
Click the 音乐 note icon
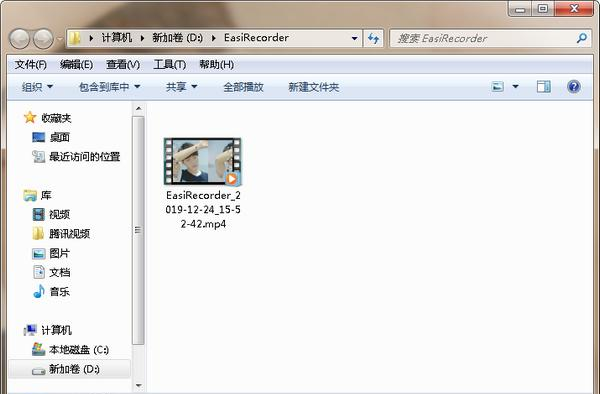click(39, 291)
